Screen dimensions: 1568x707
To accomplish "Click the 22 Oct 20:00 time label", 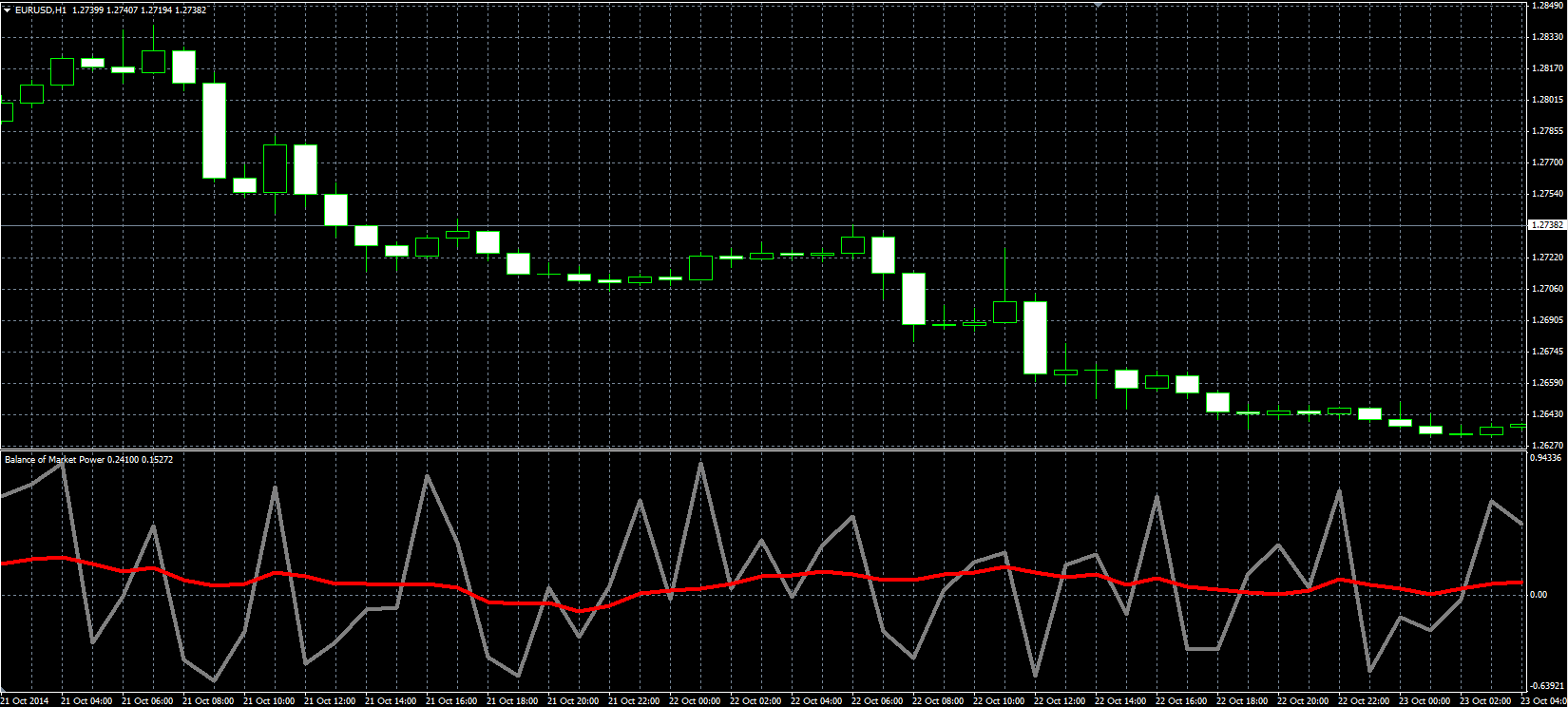I will (1303, 701).
